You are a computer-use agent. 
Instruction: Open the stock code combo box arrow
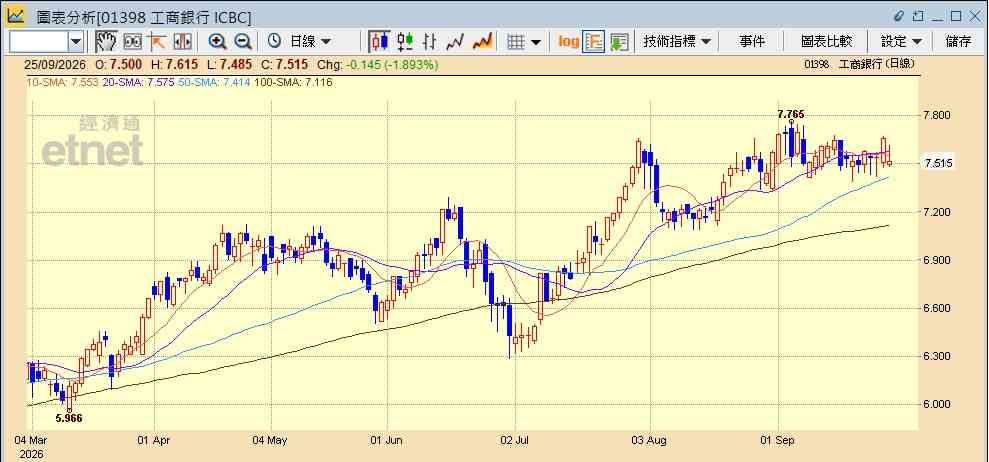(76, 42)
